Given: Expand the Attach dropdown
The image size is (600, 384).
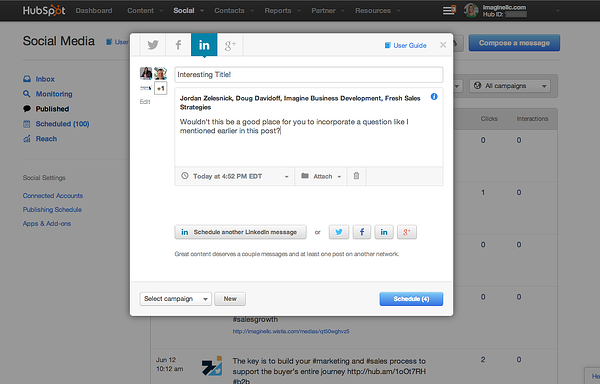Looking at the screenshot, I should point(321,176).
